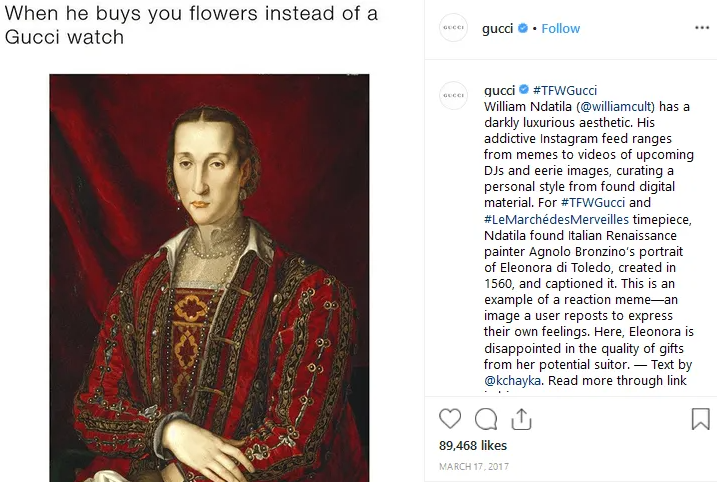The image size is (717, 482).
Task: Open the #TFWGucci hashtag beside the caption username
Action: click(x=565, y=90)
